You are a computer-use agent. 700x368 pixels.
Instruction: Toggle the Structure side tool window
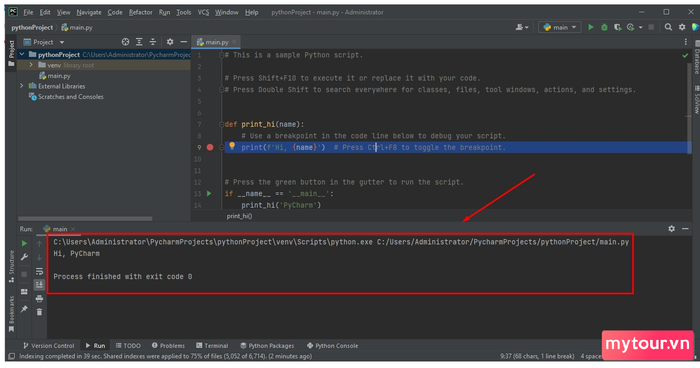coord(12,267)
